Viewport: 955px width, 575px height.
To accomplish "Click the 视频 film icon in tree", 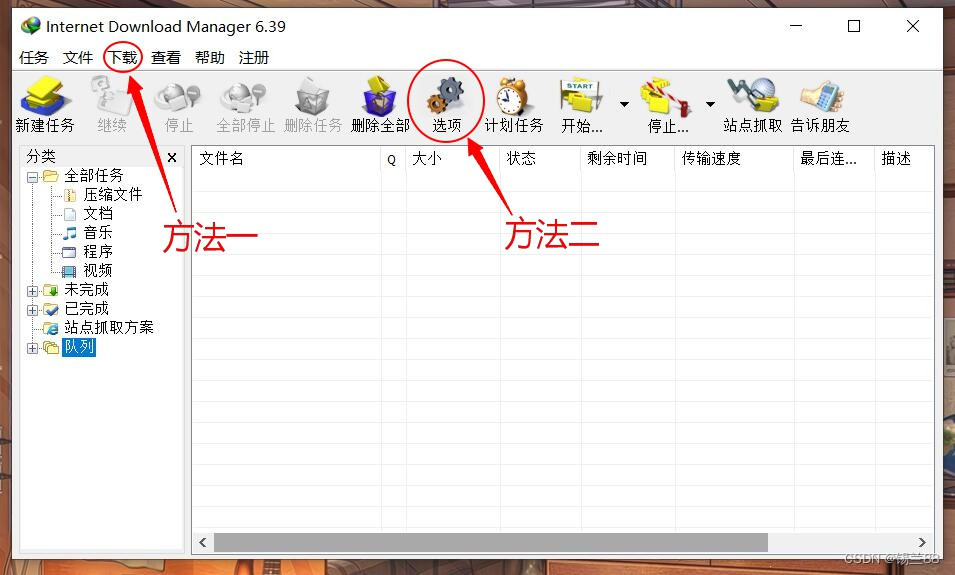I will 69,272.
